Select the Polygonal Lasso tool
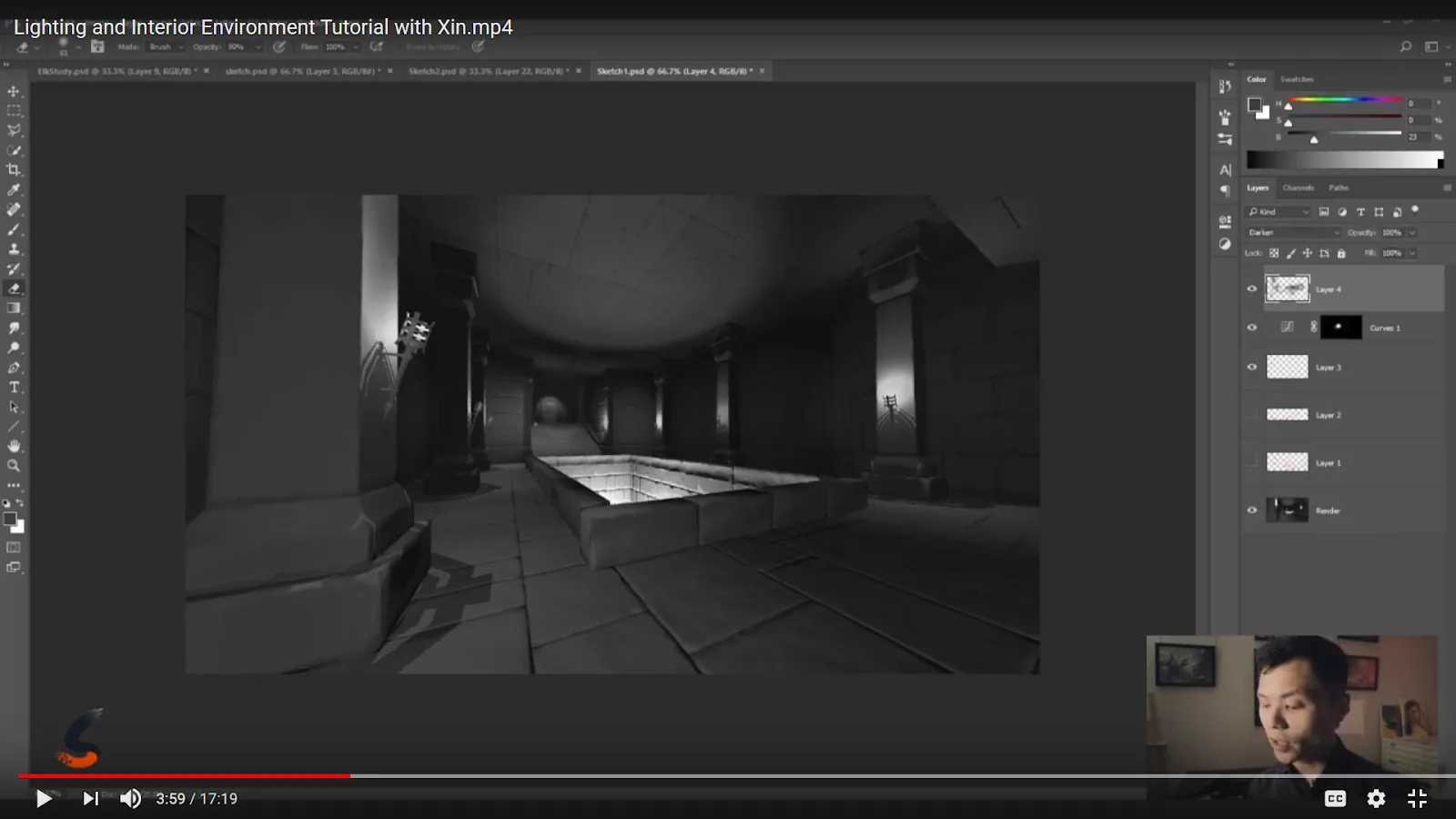This screenshot has height=819, width=1456. (14, 130)
